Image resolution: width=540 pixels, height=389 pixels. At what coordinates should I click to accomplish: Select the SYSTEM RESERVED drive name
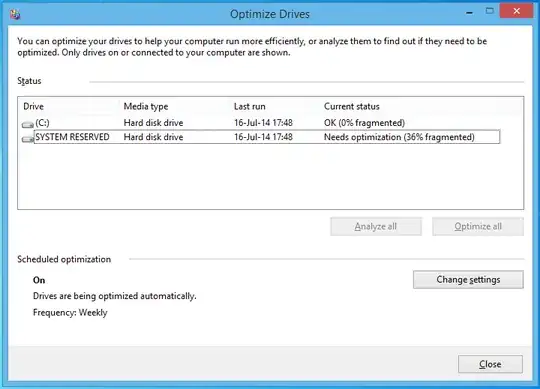72,137
